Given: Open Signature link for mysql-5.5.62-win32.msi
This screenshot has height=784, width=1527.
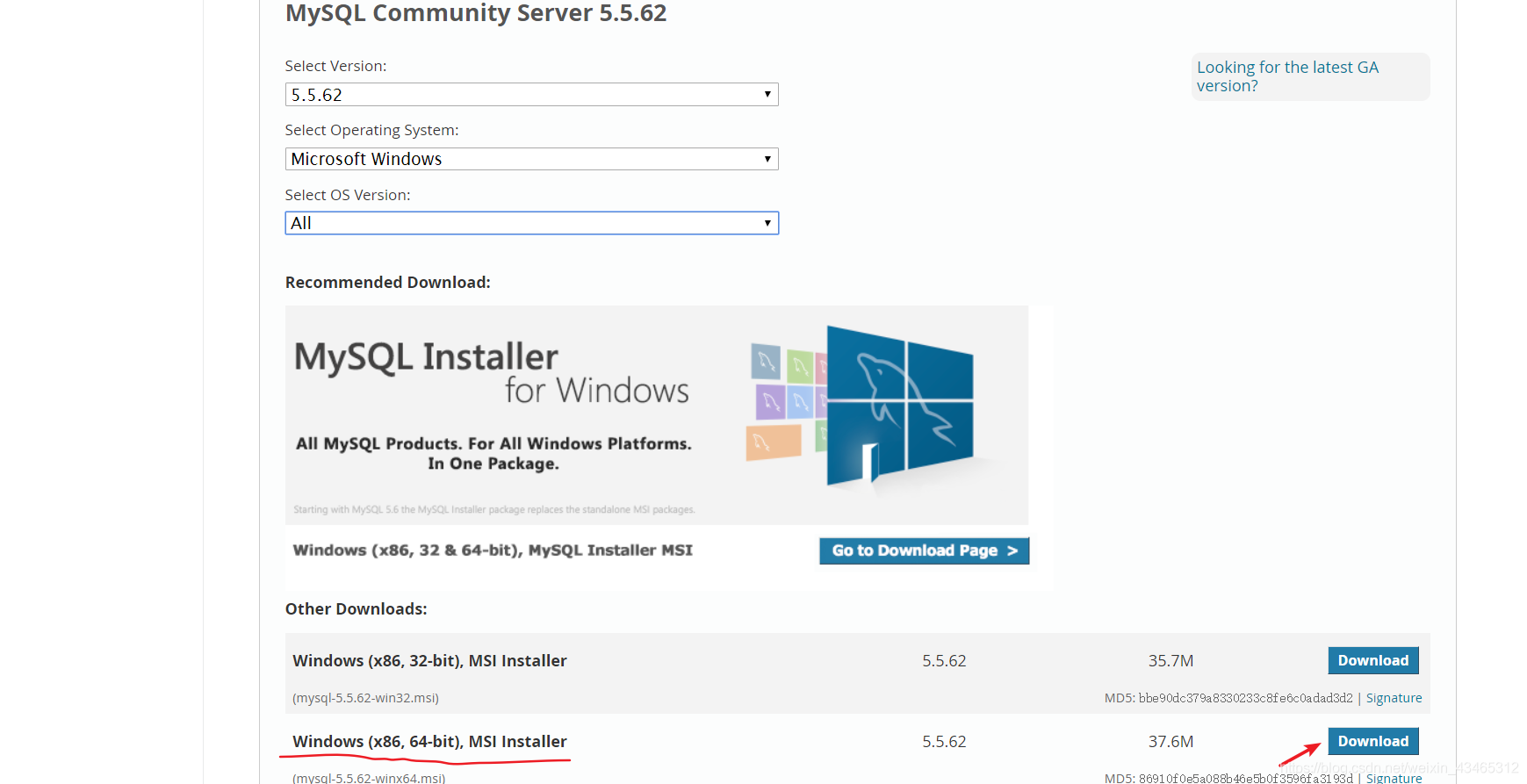Looking at the screenshot, I should point(1394,698).
